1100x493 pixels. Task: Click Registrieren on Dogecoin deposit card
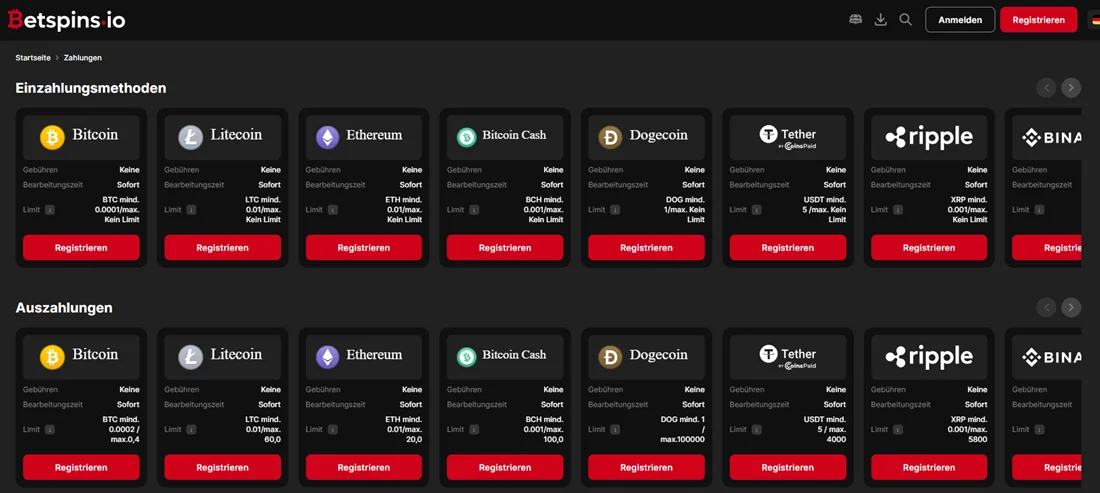[647, 248]
